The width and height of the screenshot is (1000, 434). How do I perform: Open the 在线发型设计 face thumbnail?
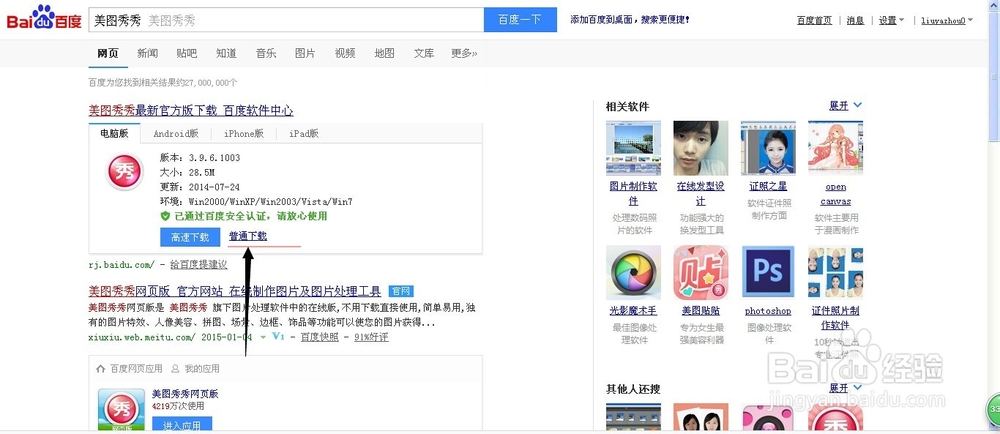click(700, 148)
